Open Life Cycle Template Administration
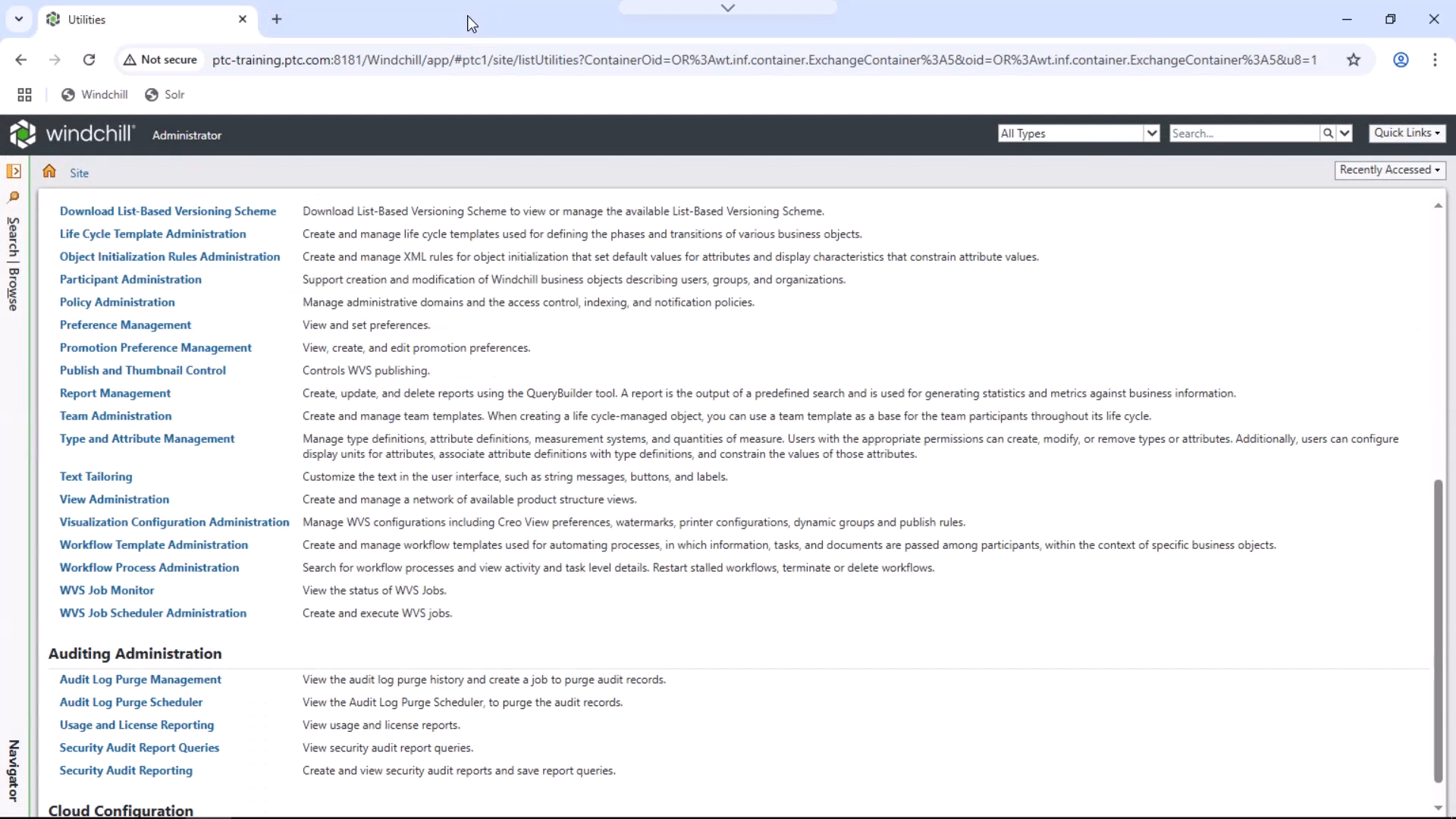1456x819 pixels. pos(152,234)
